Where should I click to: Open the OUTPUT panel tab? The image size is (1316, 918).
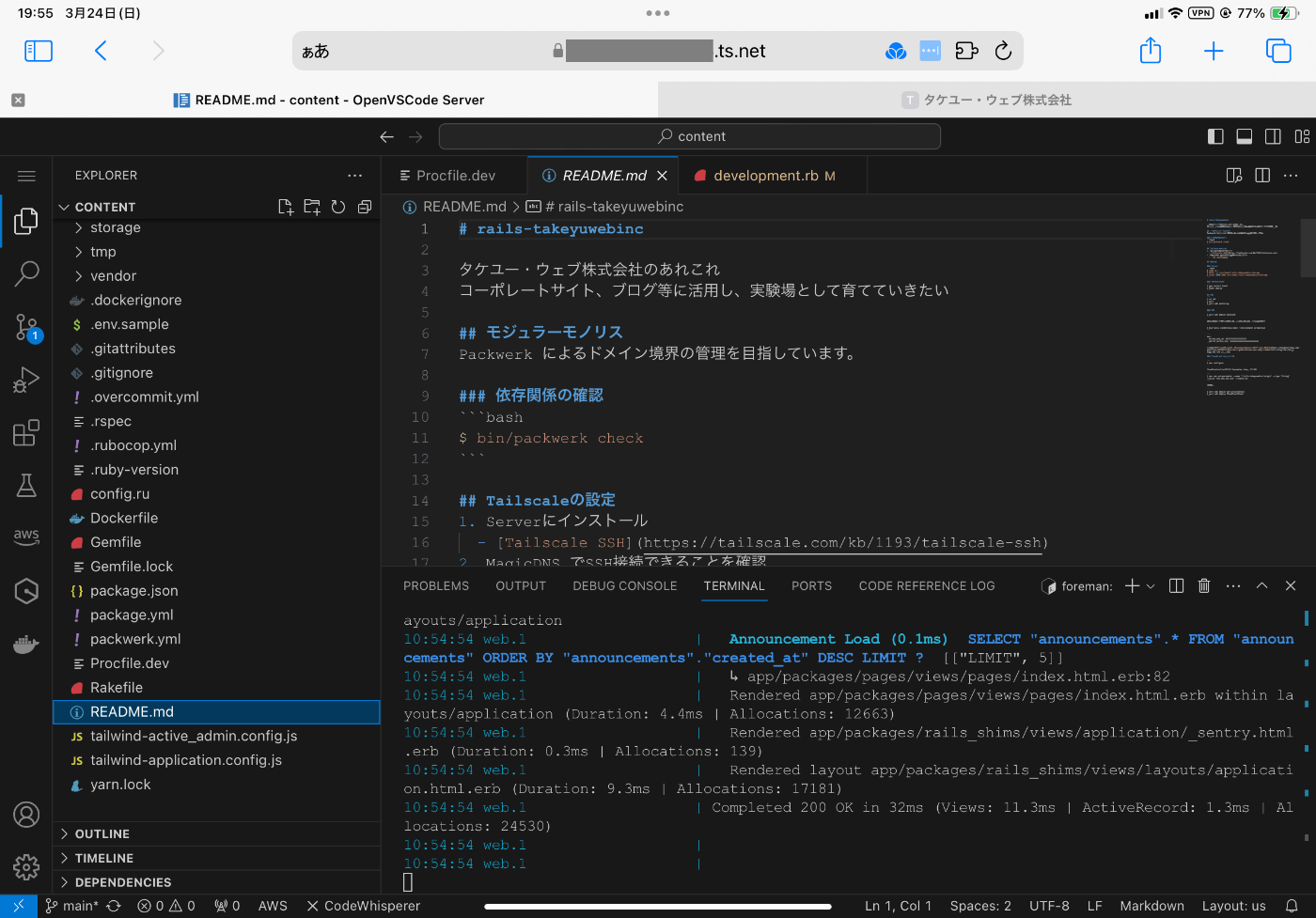[521, 585]
